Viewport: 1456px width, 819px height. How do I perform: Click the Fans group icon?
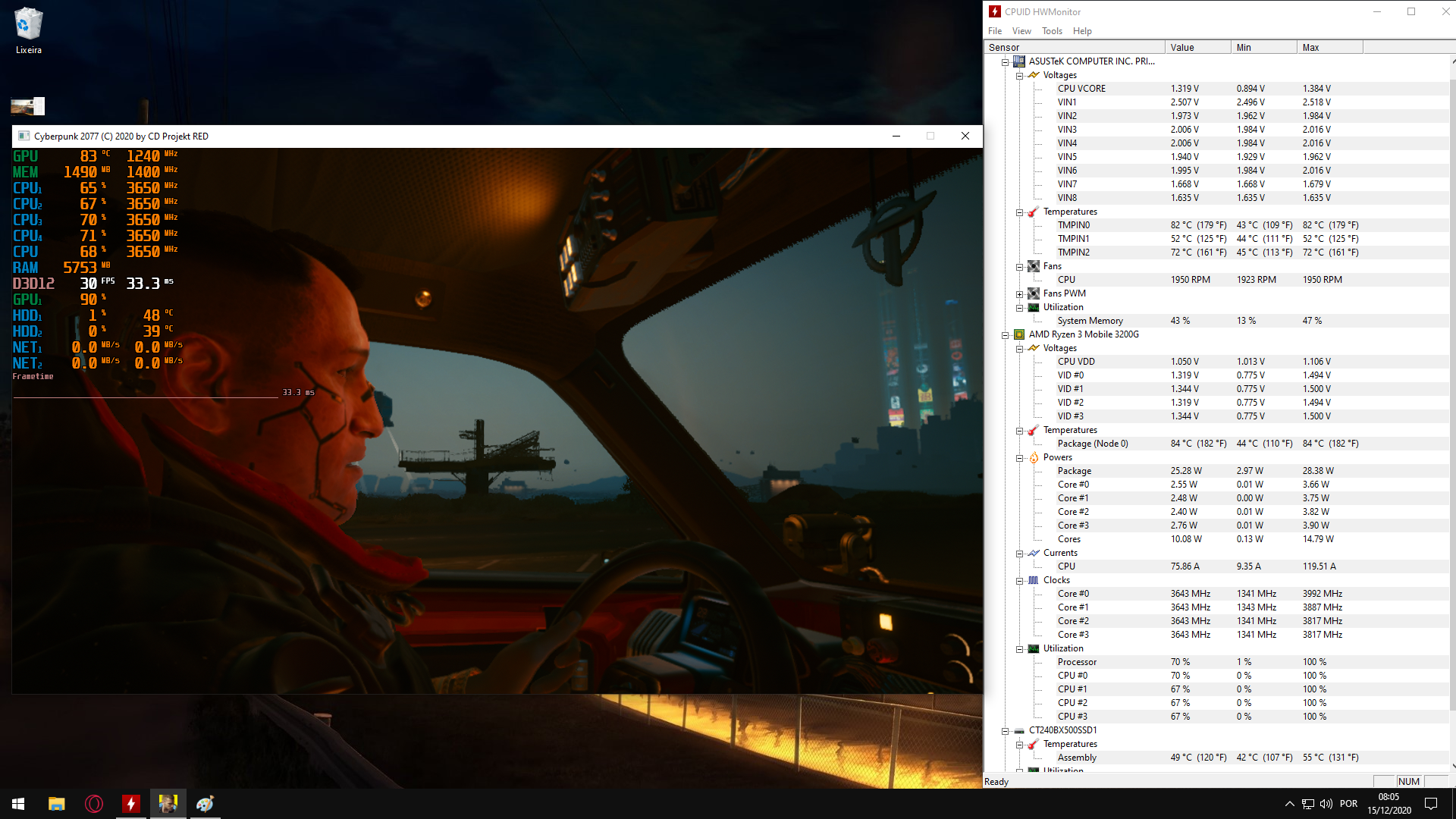click(1033, 266)
